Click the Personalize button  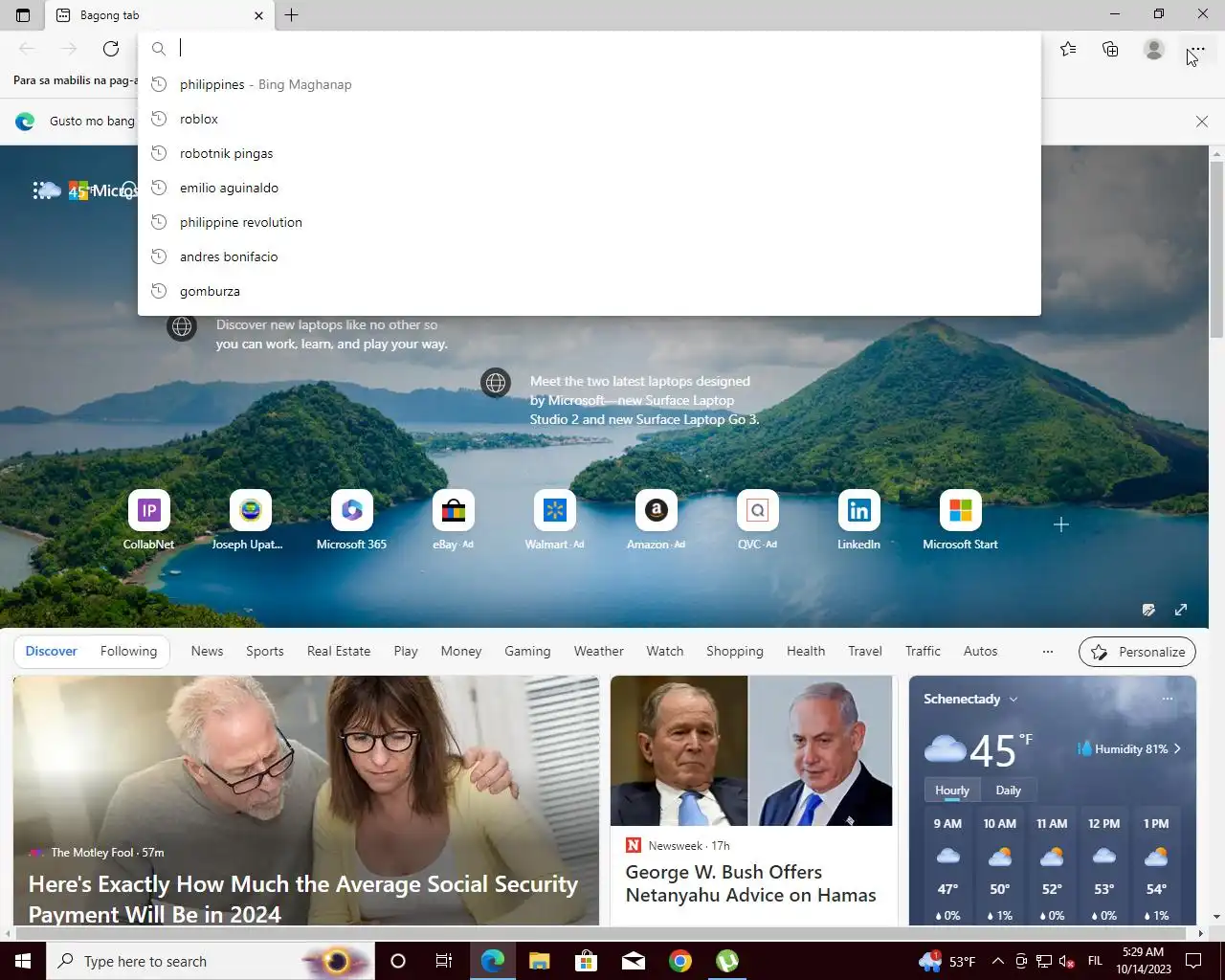(1137, 652)
